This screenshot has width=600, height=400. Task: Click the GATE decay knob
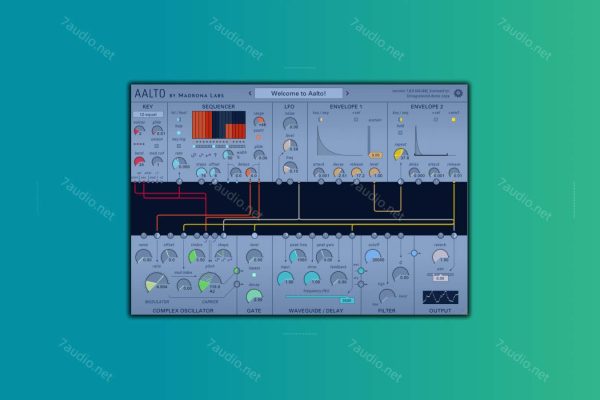254,296
